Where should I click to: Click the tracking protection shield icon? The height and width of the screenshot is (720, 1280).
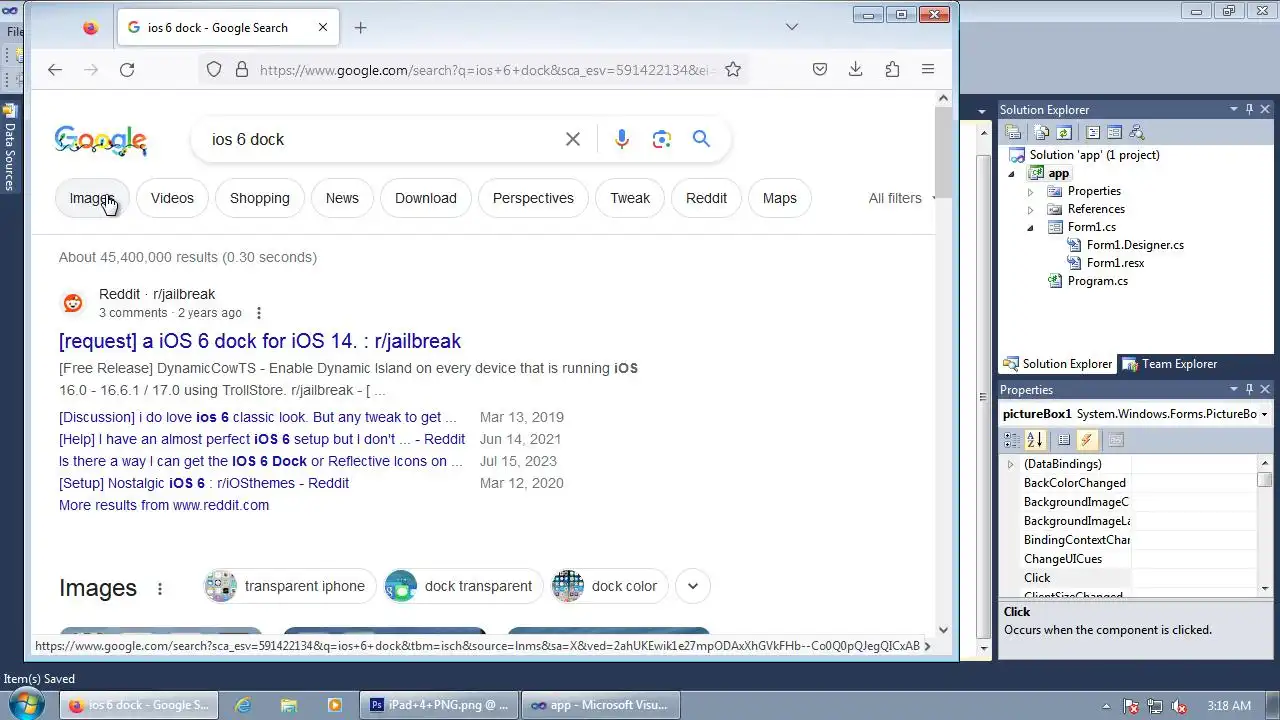pyautogui.click(x=214, y=70)
